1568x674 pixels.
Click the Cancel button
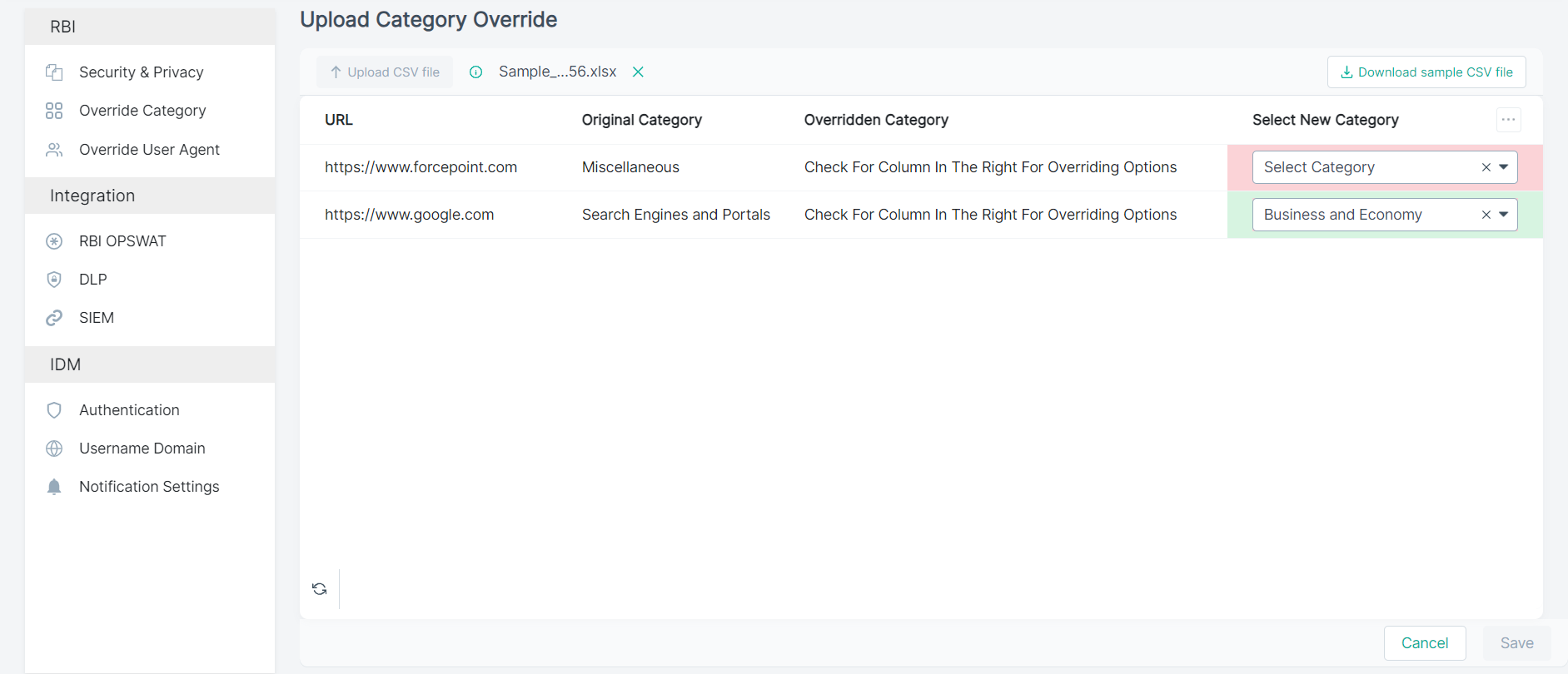pyautogui.click(x=1425, y=643)
